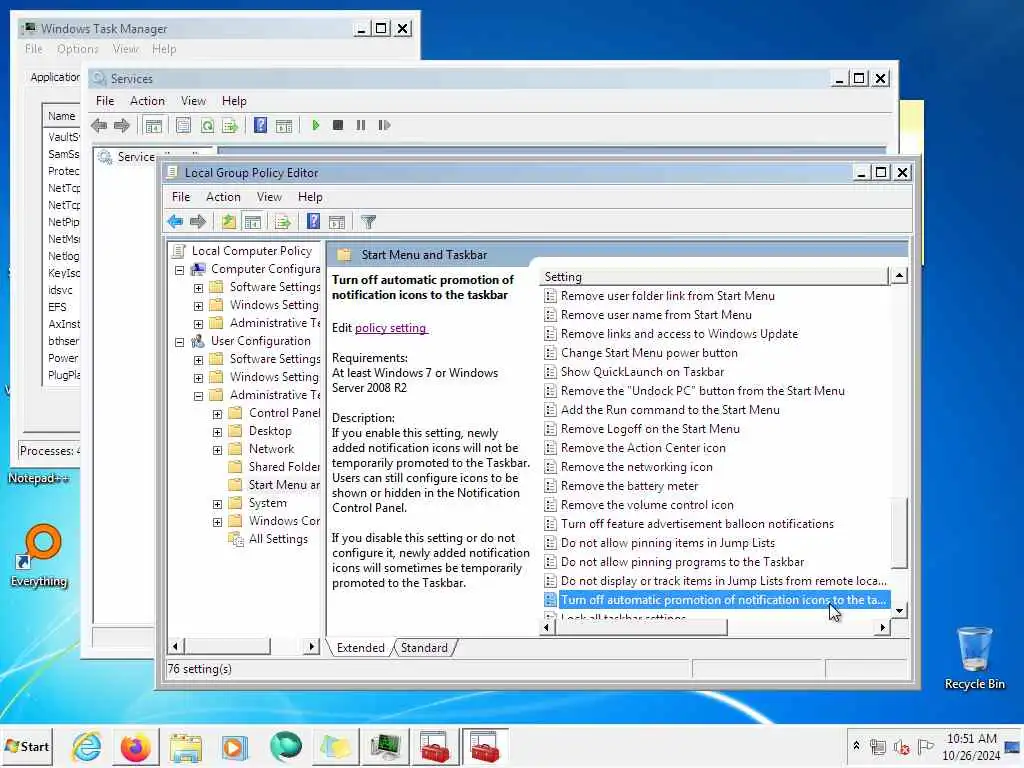Select 'Show QuickLaunch on Taskbar' setting
This screenshot has height=768, width=1024.
[643, 372]
